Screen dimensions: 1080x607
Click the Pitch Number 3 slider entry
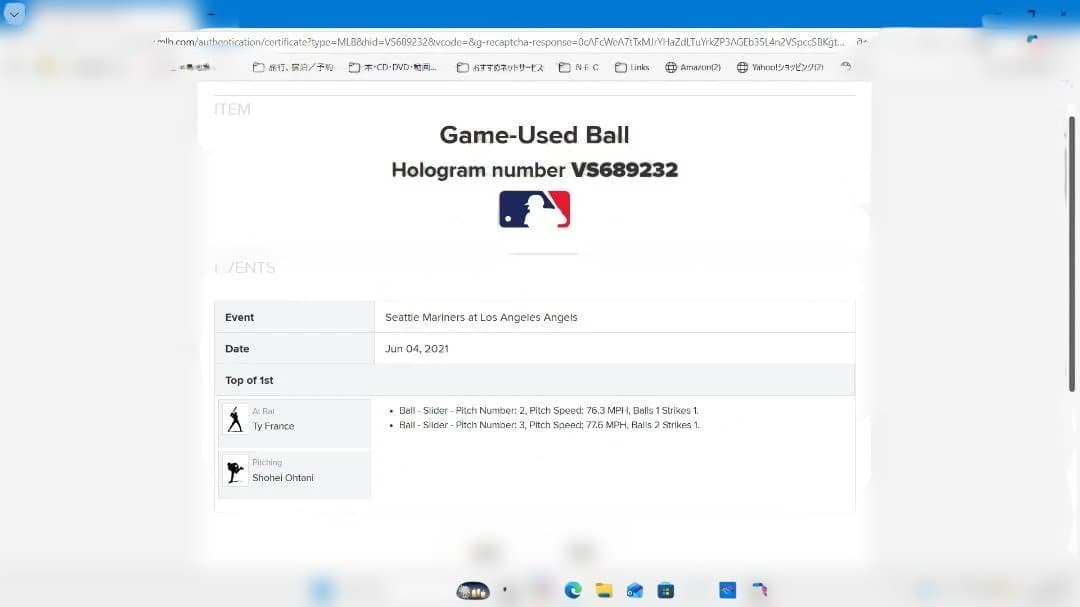coord(549,425)
